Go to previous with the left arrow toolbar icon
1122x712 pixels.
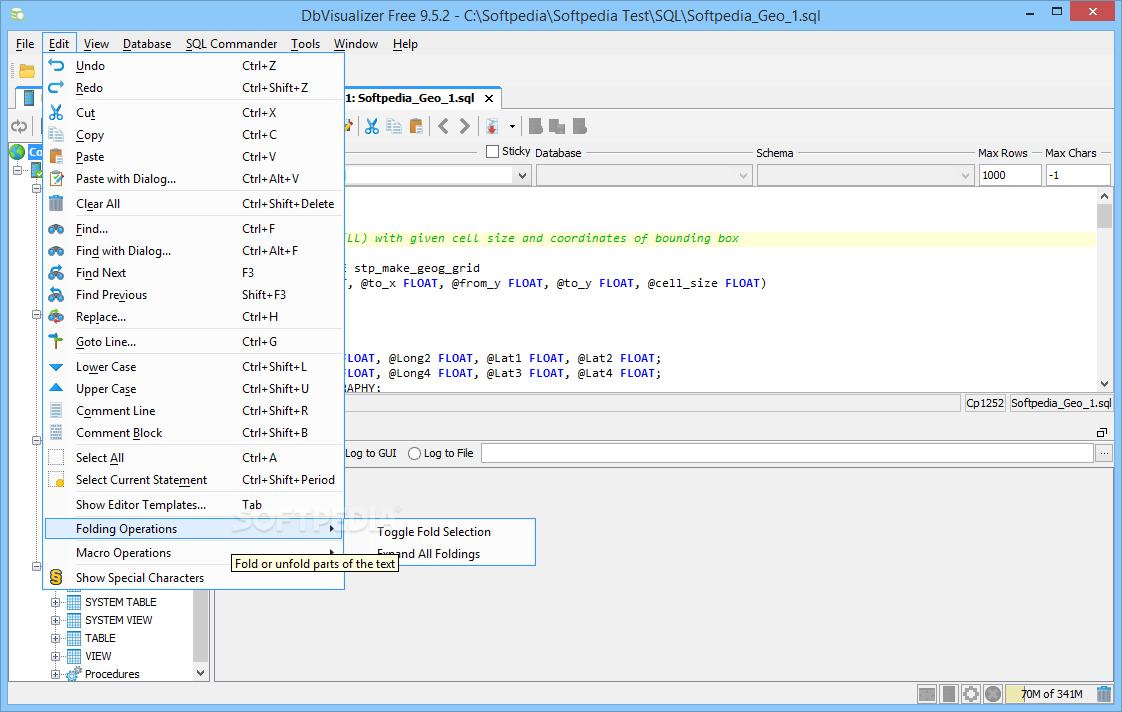click(444, 127)
